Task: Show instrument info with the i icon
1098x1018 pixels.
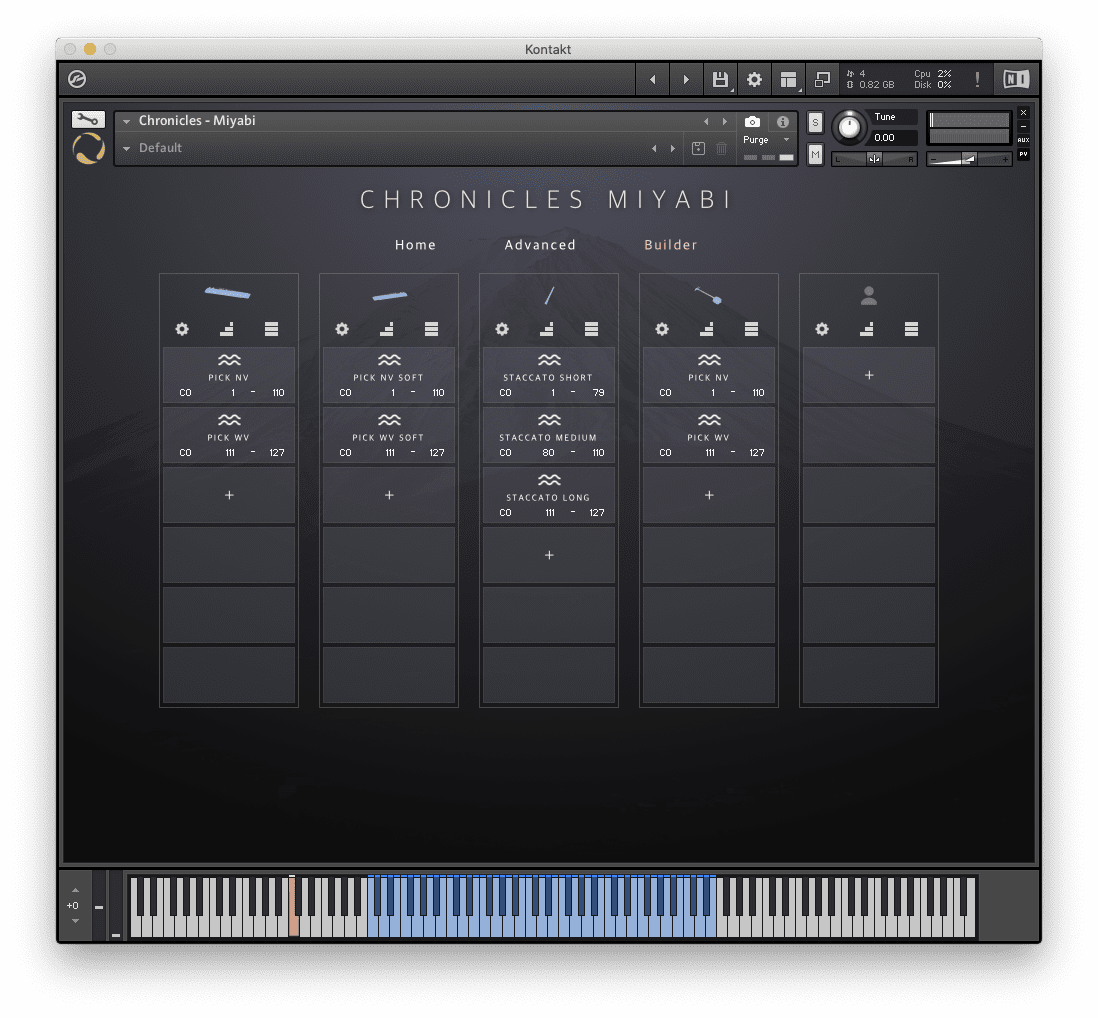Action: click(x=783, y=122)
